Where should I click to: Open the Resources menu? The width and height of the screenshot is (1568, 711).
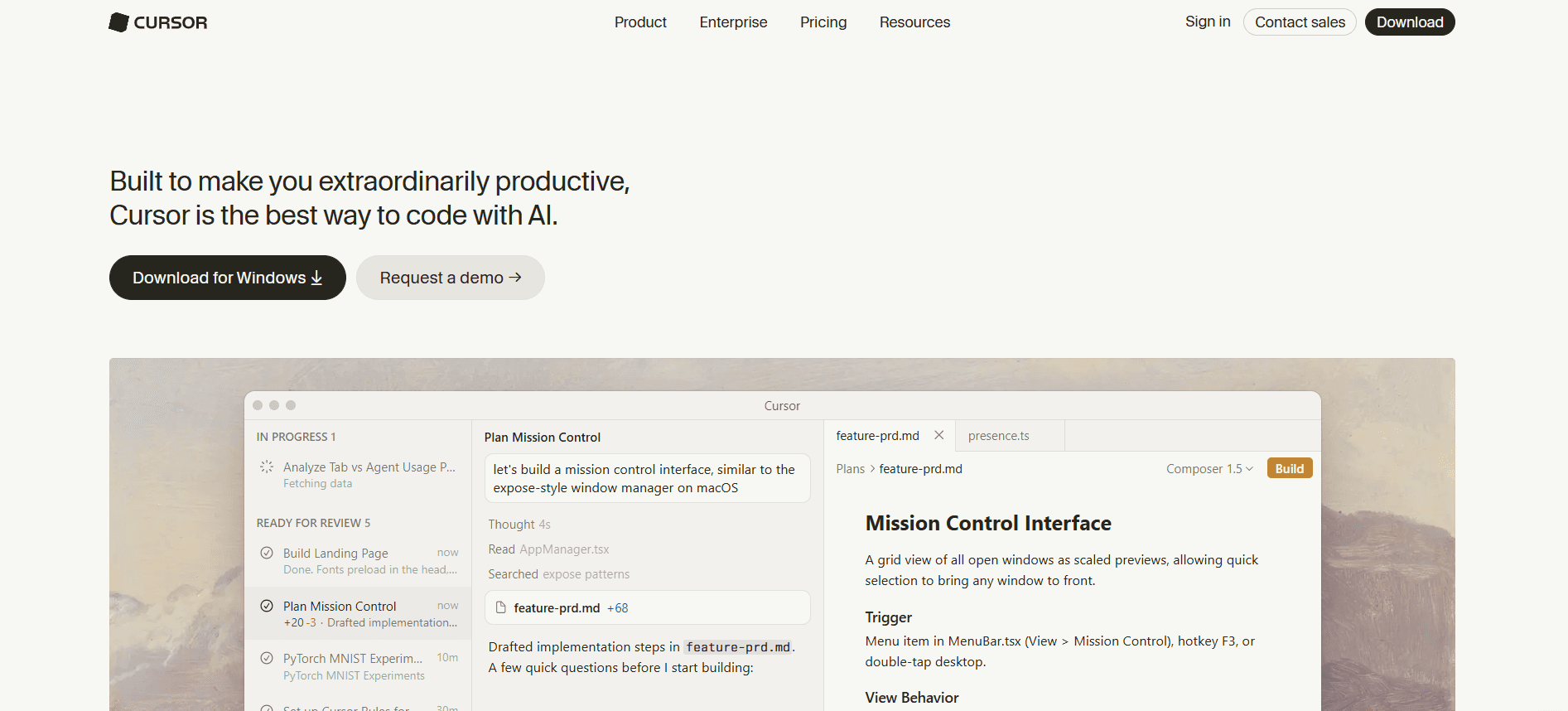click(x=914, y=22)
